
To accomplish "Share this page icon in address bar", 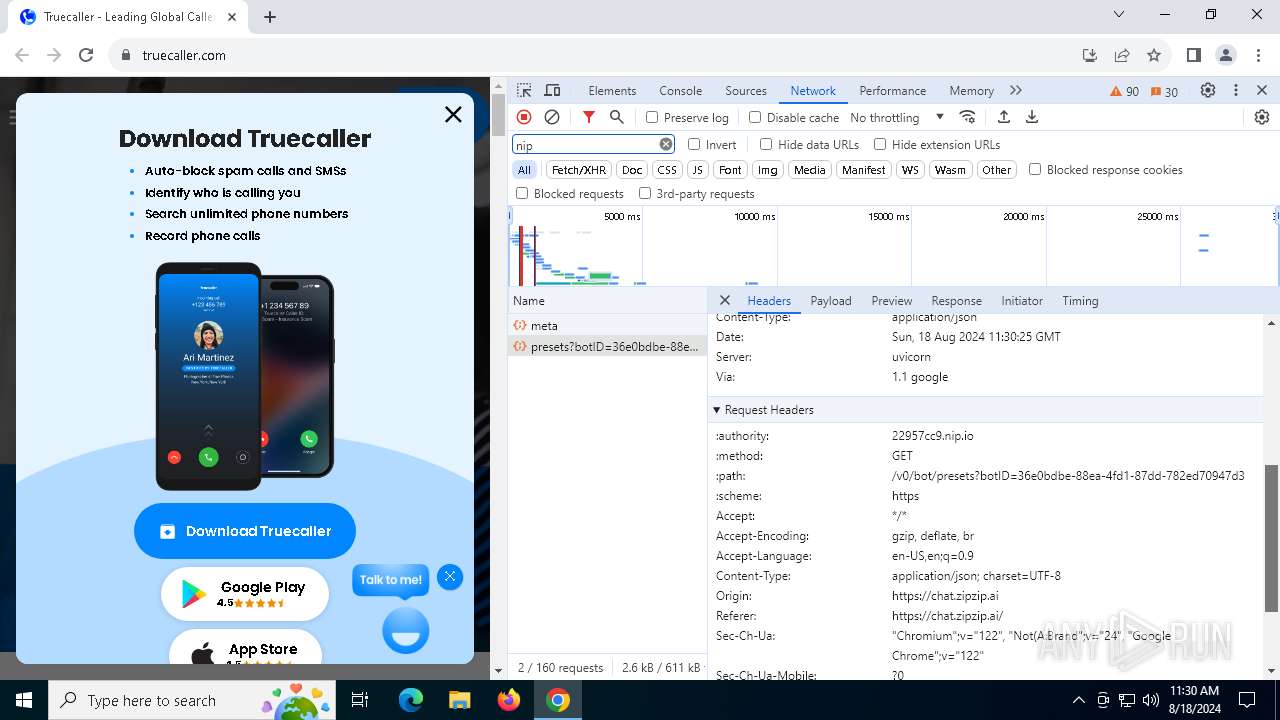I will [x=1122, y=55].
